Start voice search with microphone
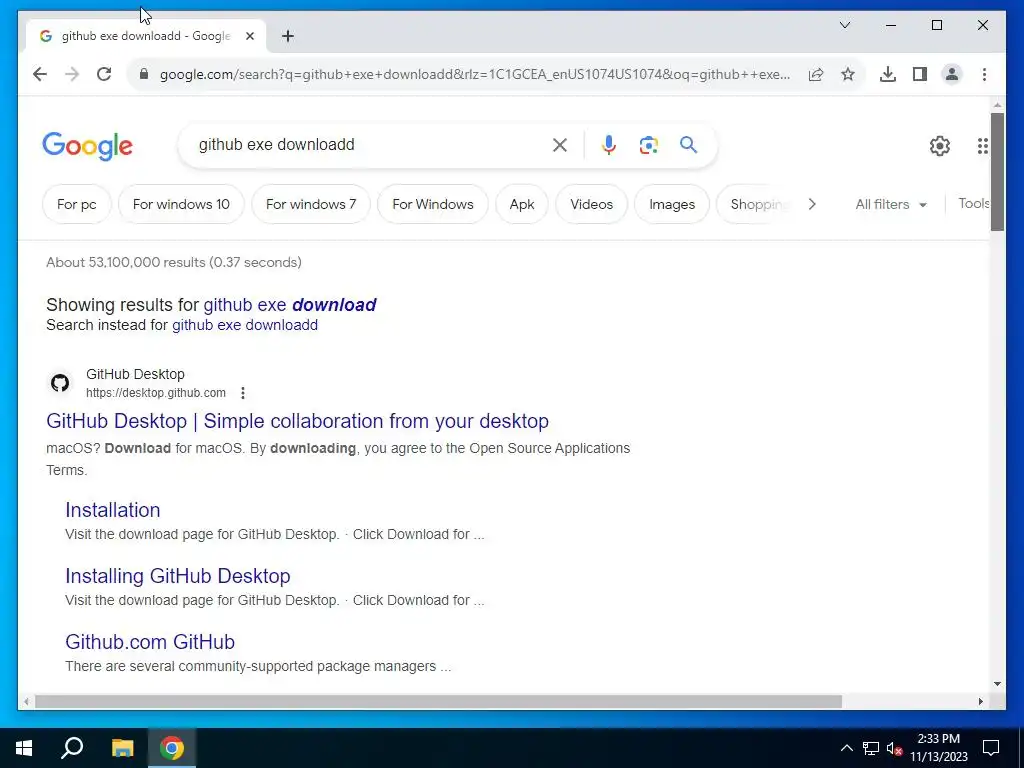 tap(609, 145)
